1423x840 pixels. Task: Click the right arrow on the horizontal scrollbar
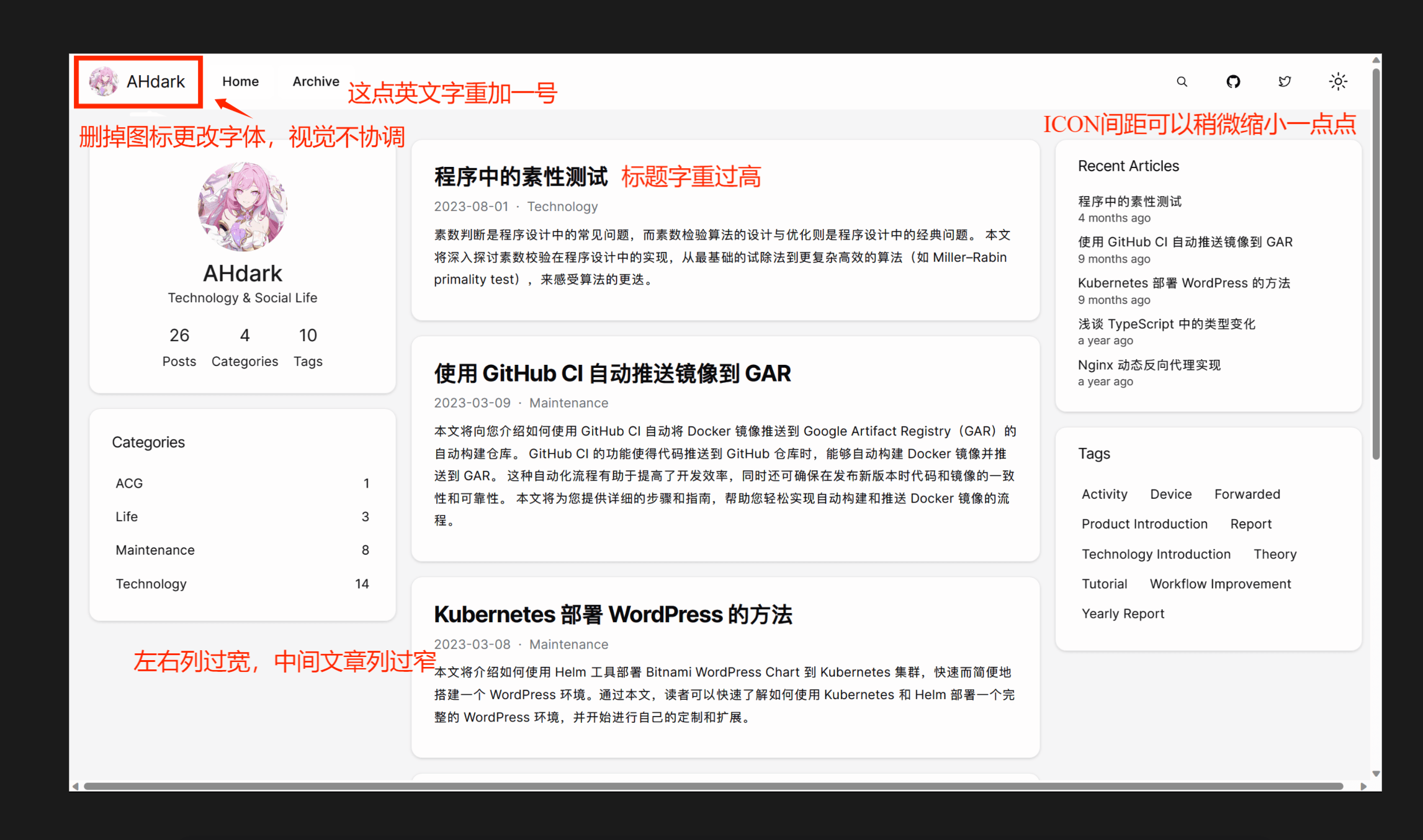click(x=1363, y=786)
